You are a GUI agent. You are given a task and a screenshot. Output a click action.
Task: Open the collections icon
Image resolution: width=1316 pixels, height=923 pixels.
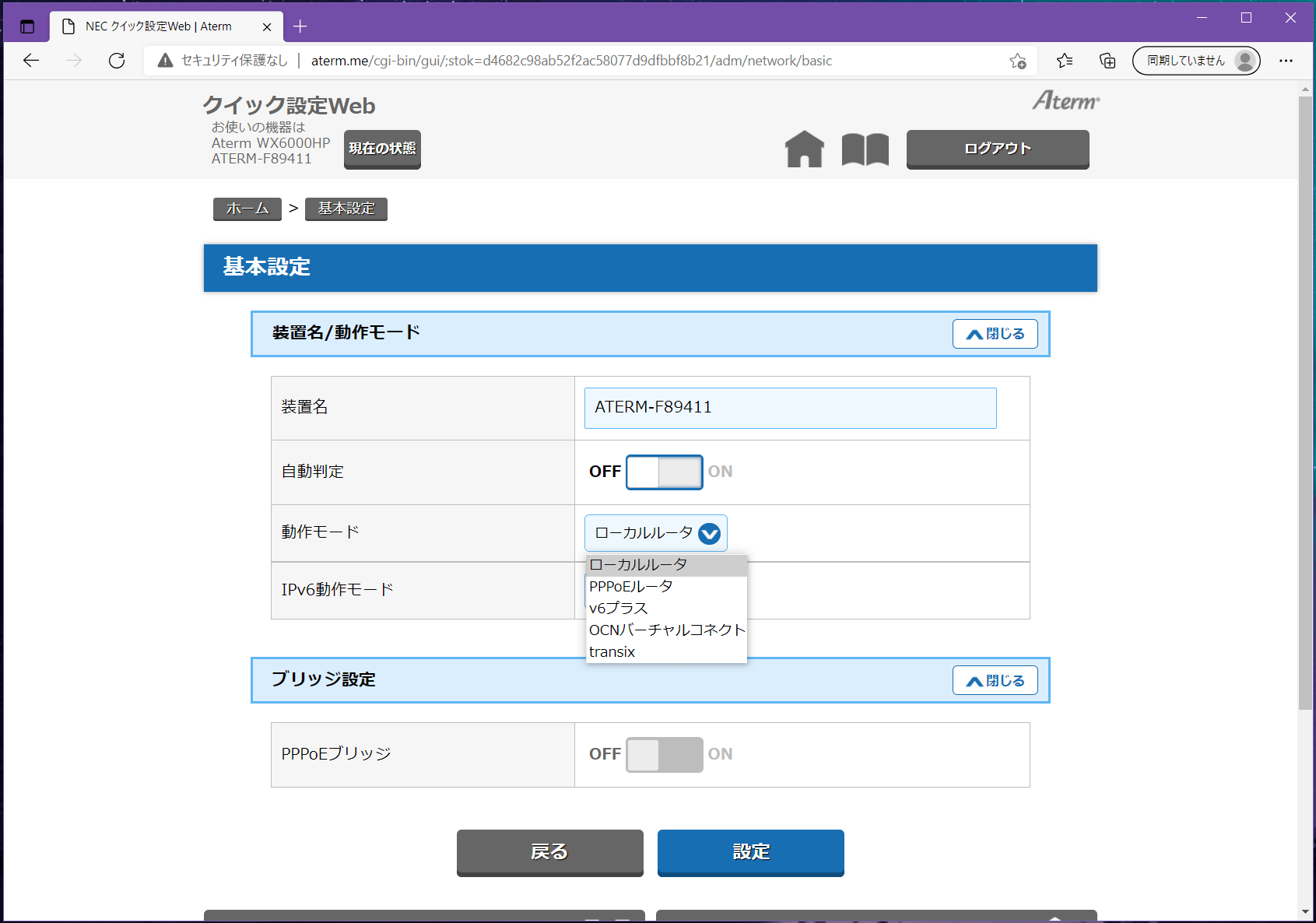[x=1107, y=61]
